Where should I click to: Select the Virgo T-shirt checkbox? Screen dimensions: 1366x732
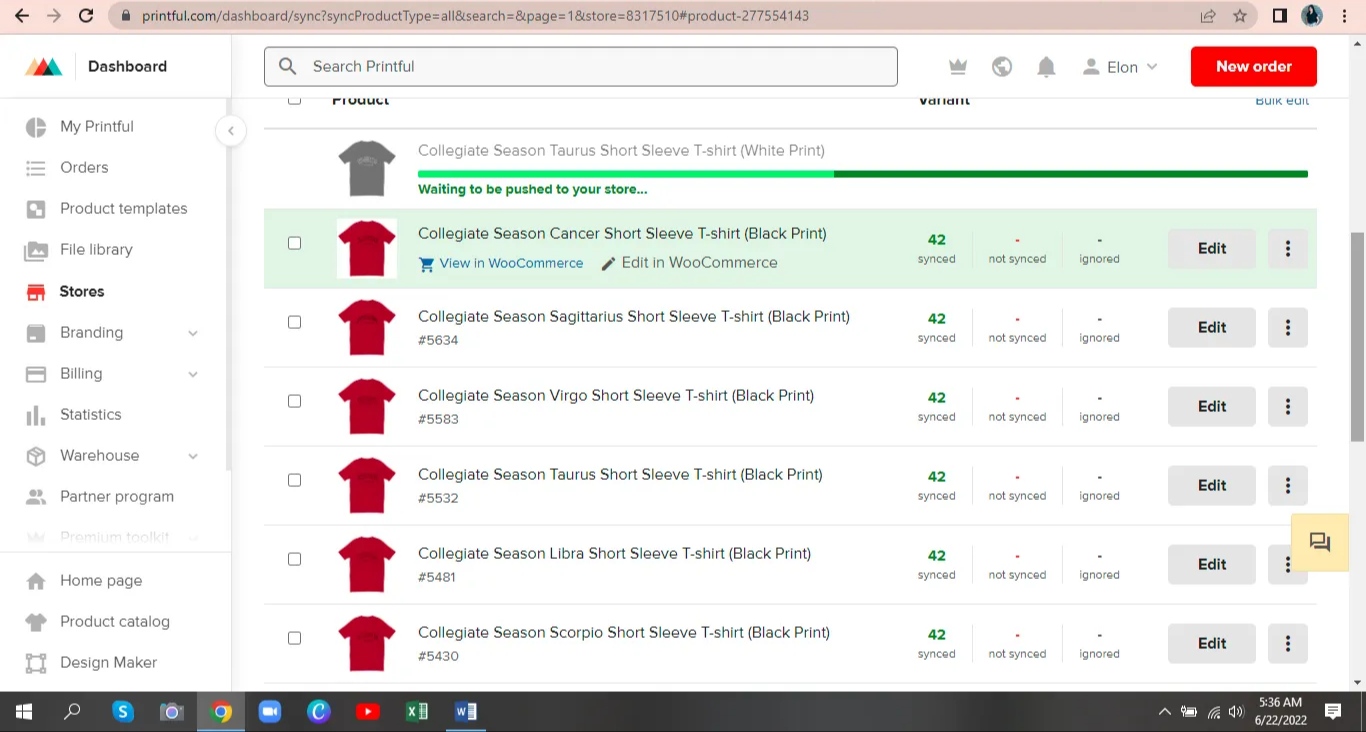294,401
